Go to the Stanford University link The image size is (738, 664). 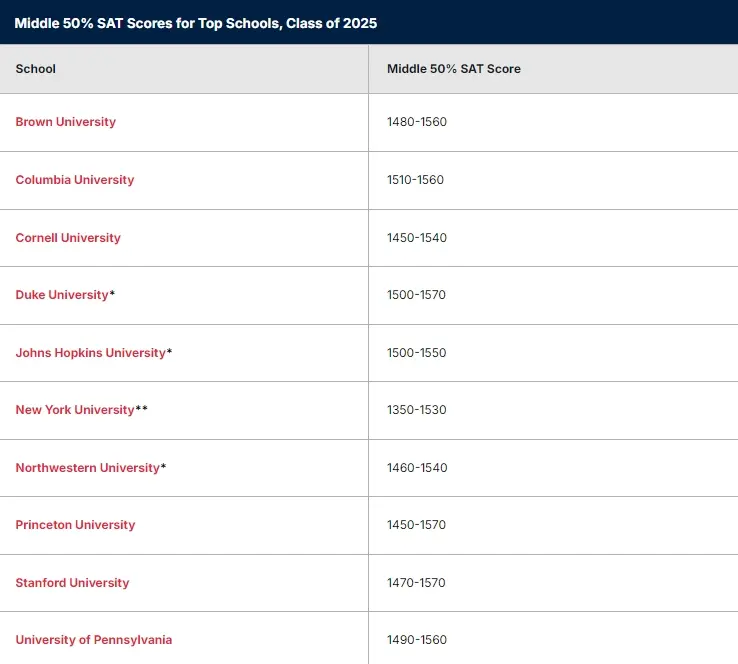point(73,583)
